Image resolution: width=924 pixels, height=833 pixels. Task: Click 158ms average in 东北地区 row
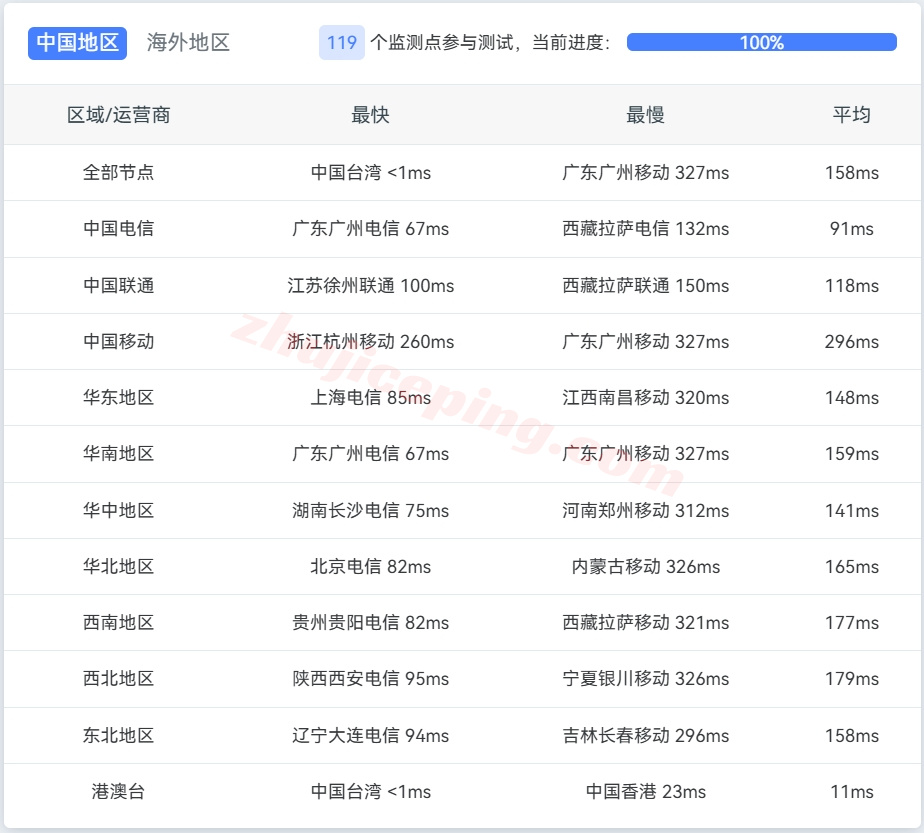point(852,736)
